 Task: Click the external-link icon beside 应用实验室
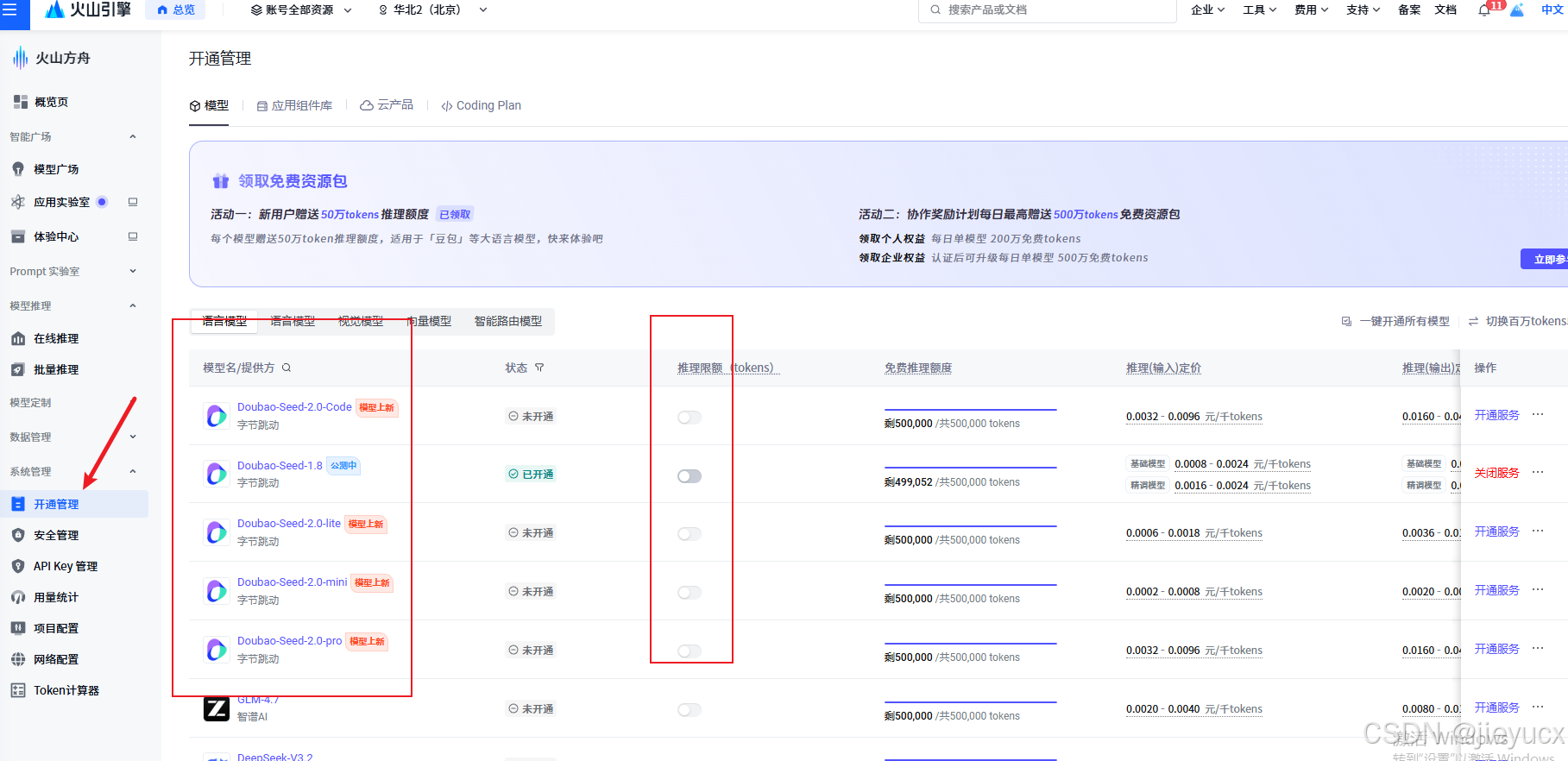point(133,202)
